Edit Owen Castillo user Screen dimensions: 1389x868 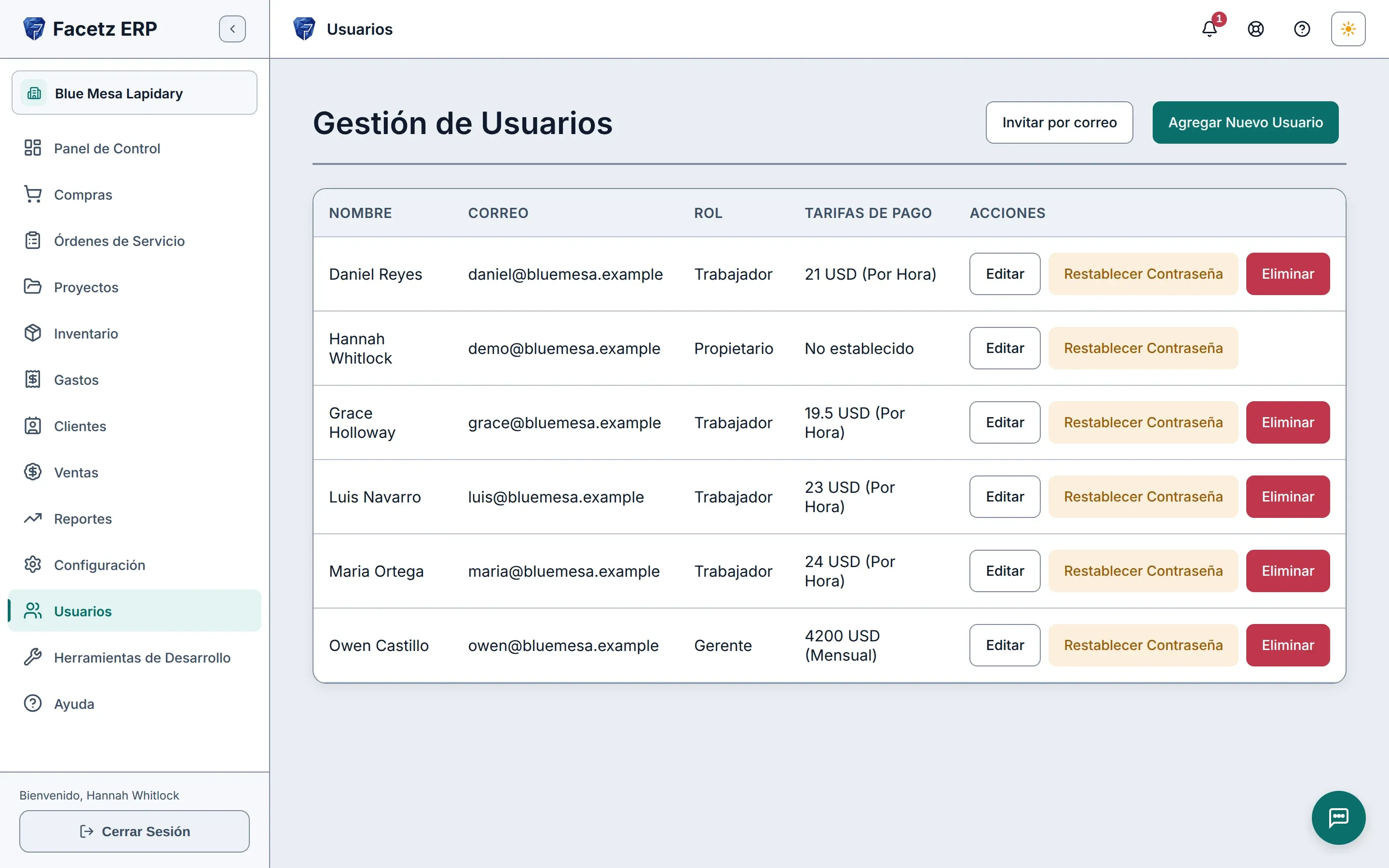(1005, 645)
